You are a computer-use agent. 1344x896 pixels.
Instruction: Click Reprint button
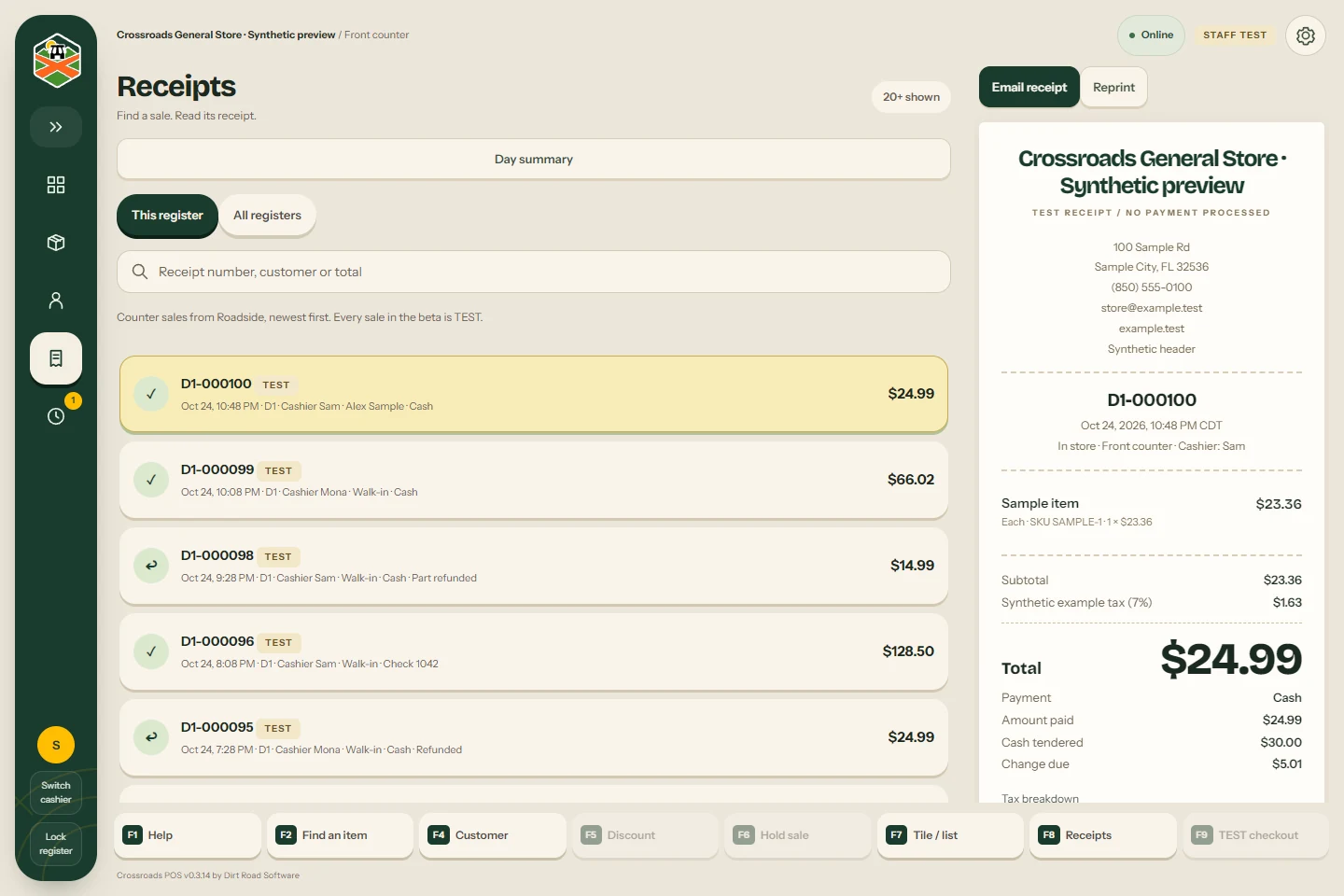click(1113, 88)
